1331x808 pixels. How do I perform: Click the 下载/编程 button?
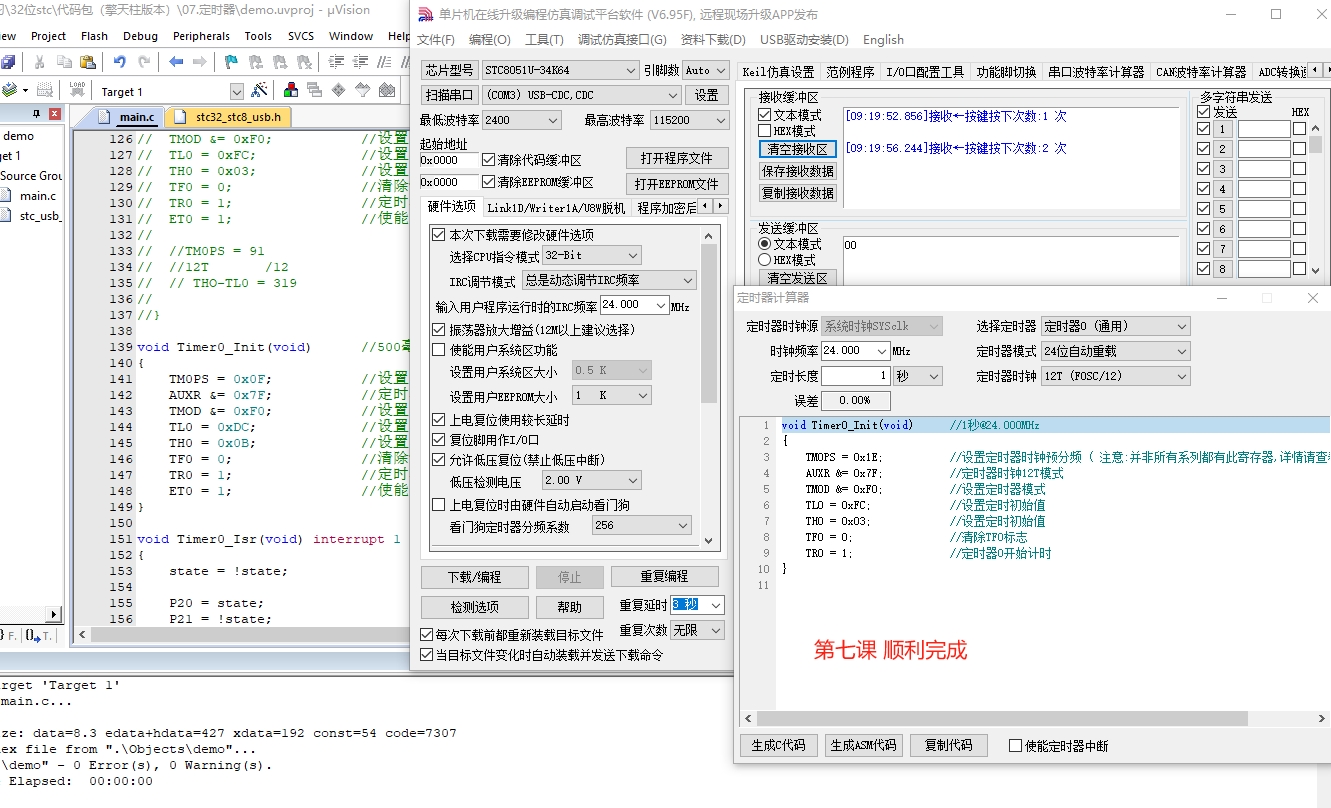[x=474, y=577]
